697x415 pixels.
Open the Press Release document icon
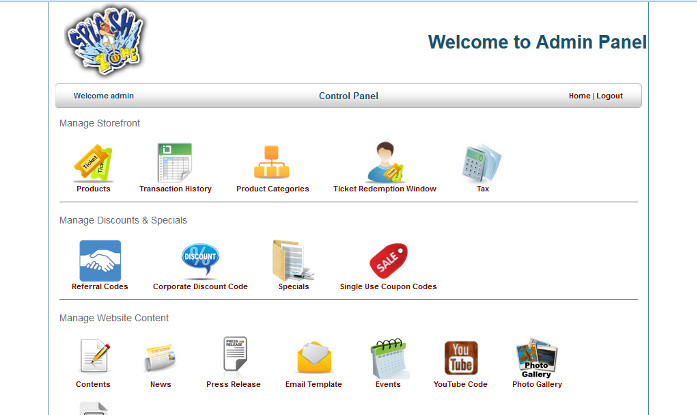(x=233, y=357)
